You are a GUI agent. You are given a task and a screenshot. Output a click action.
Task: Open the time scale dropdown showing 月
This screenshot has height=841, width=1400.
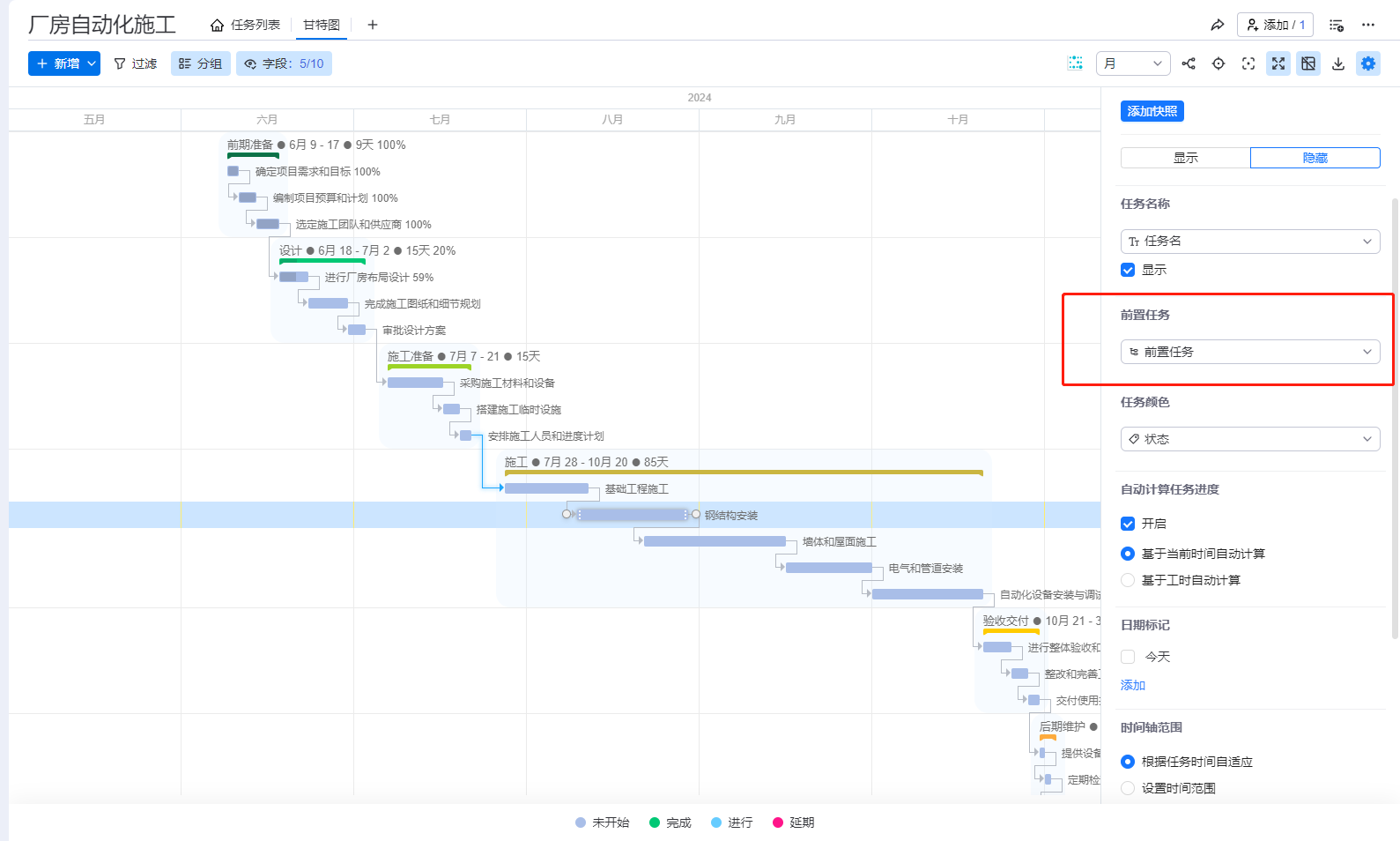coord(1133,63)
